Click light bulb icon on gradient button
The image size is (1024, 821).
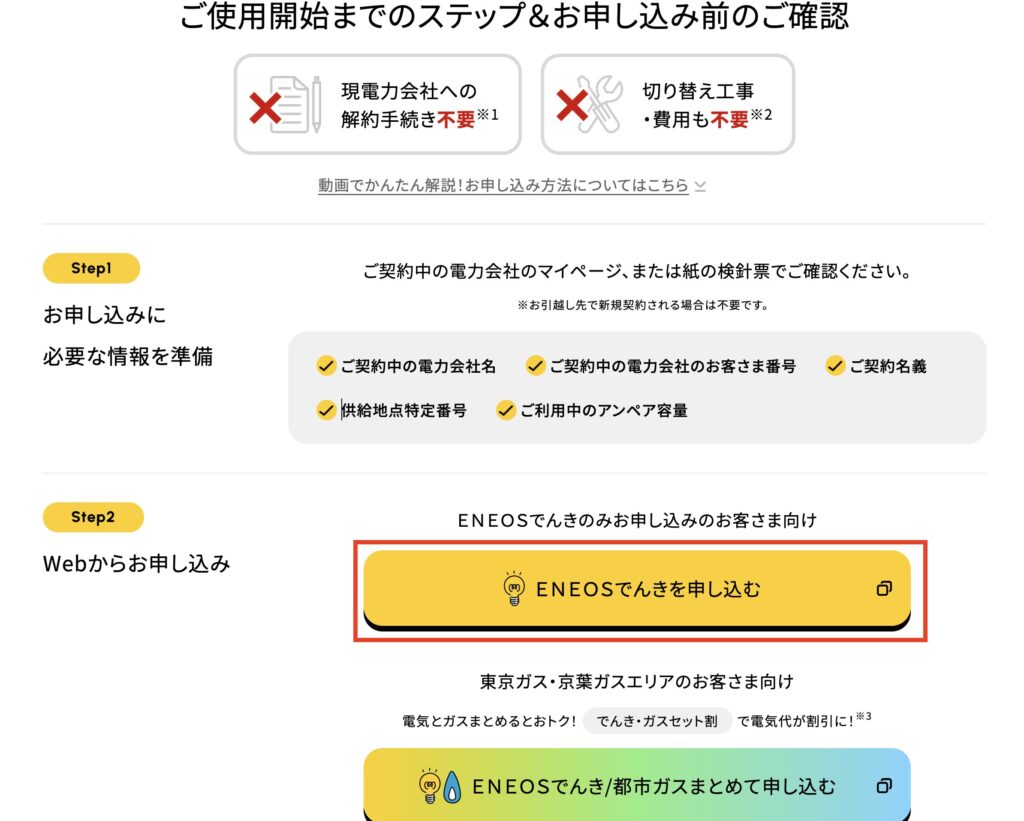[430, 786]
